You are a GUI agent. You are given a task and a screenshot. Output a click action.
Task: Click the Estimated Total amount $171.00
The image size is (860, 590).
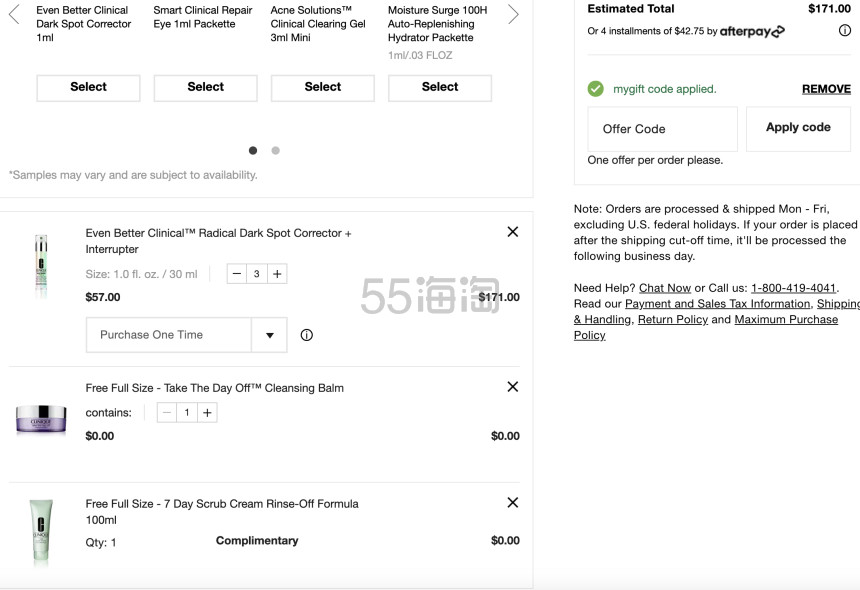tap(829, 9)
